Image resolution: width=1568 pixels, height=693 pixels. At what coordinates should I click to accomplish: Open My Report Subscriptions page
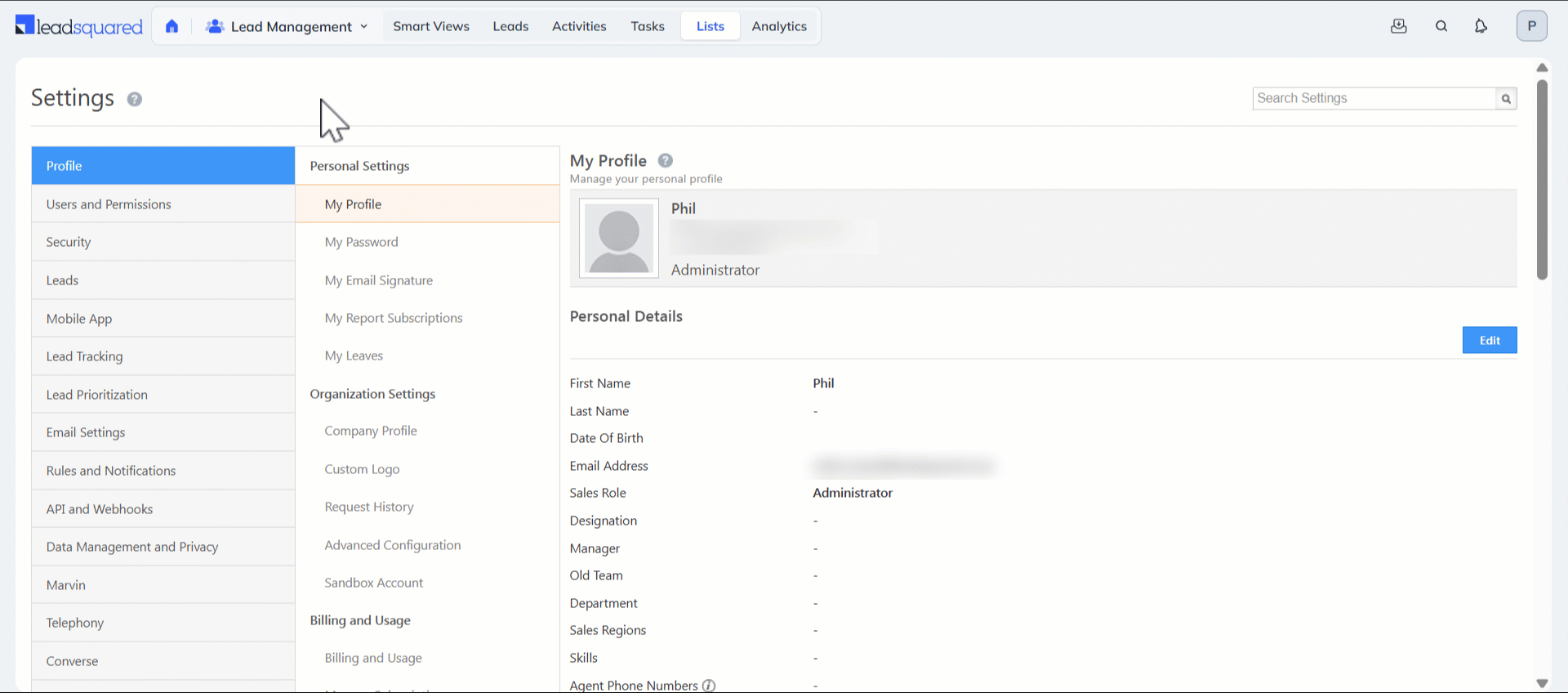click(394, 318)
